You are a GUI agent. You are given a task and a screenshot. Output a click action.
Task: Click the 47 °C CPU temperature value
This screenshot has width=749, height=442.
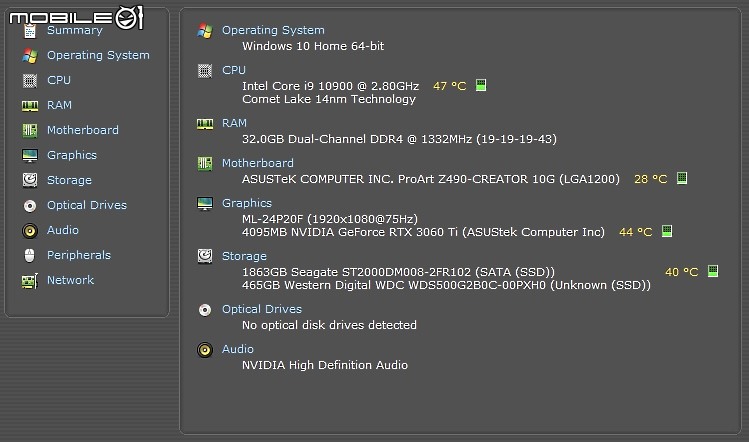click(449, 86)
